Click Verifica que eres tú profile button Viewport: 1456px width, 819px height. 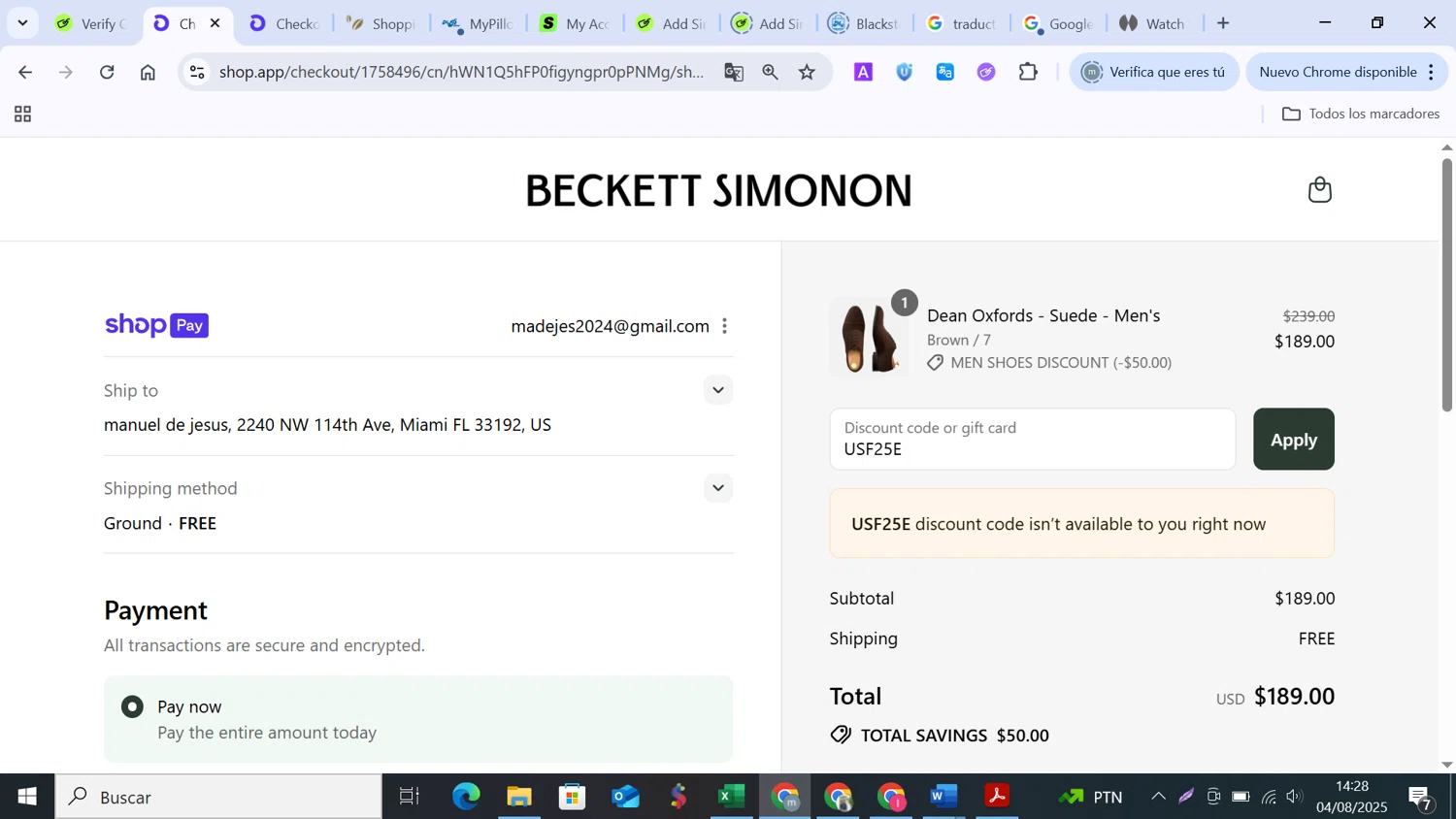[1154, 72]
